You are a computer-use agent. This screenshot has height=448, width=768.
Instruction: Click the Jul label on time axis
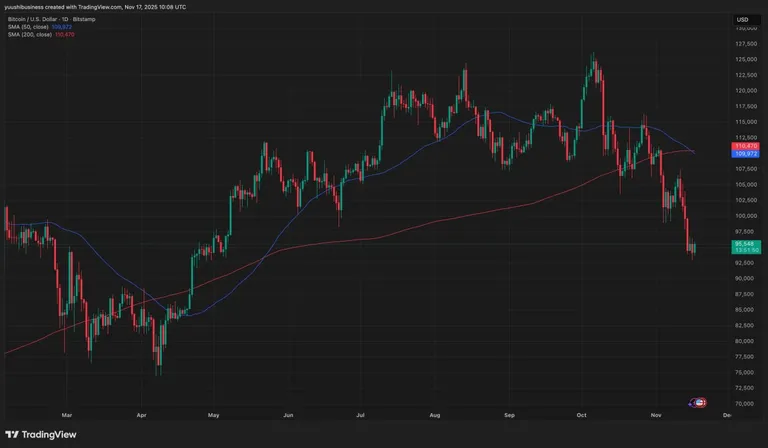(360, 415)
